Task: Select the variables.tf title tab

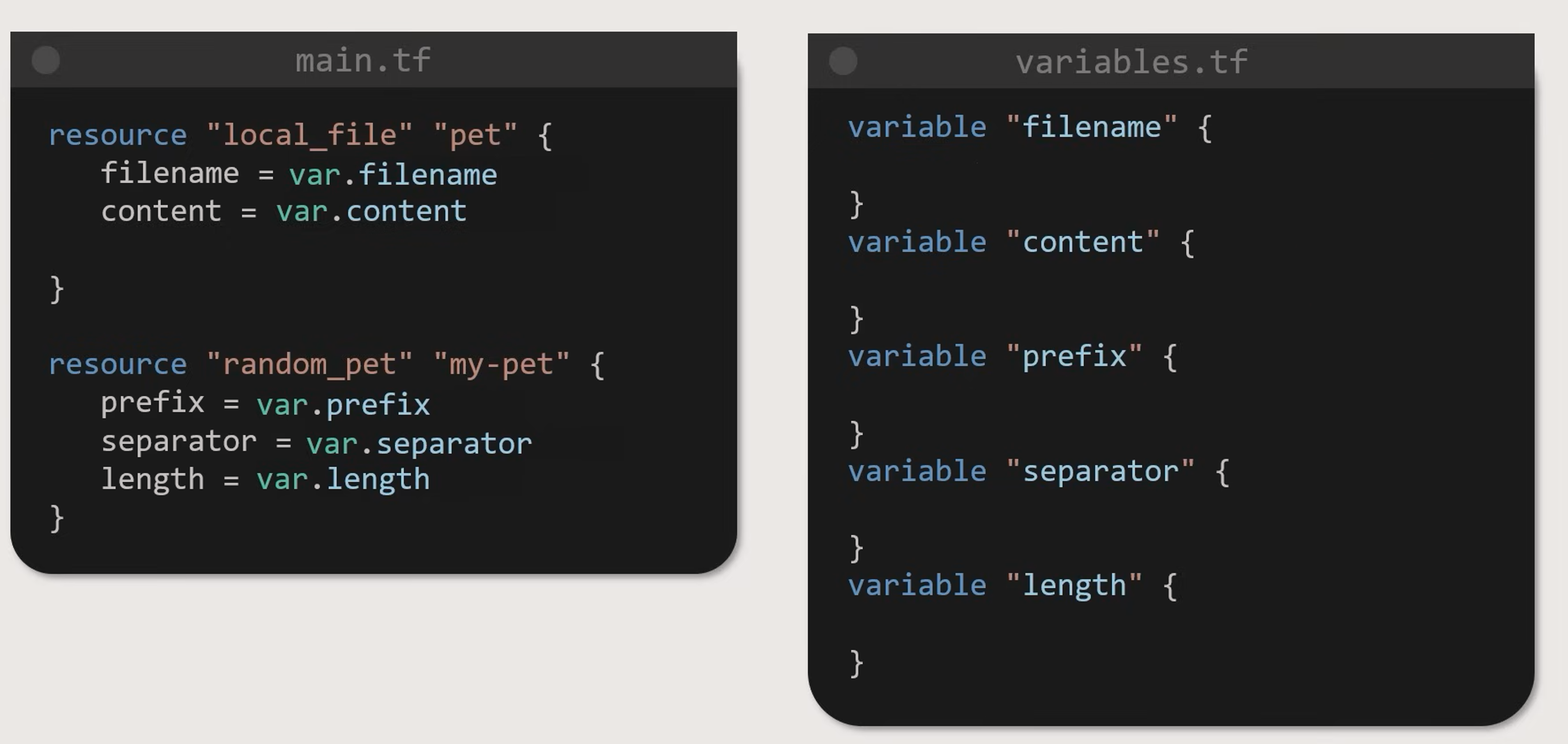Action: 1132,62
